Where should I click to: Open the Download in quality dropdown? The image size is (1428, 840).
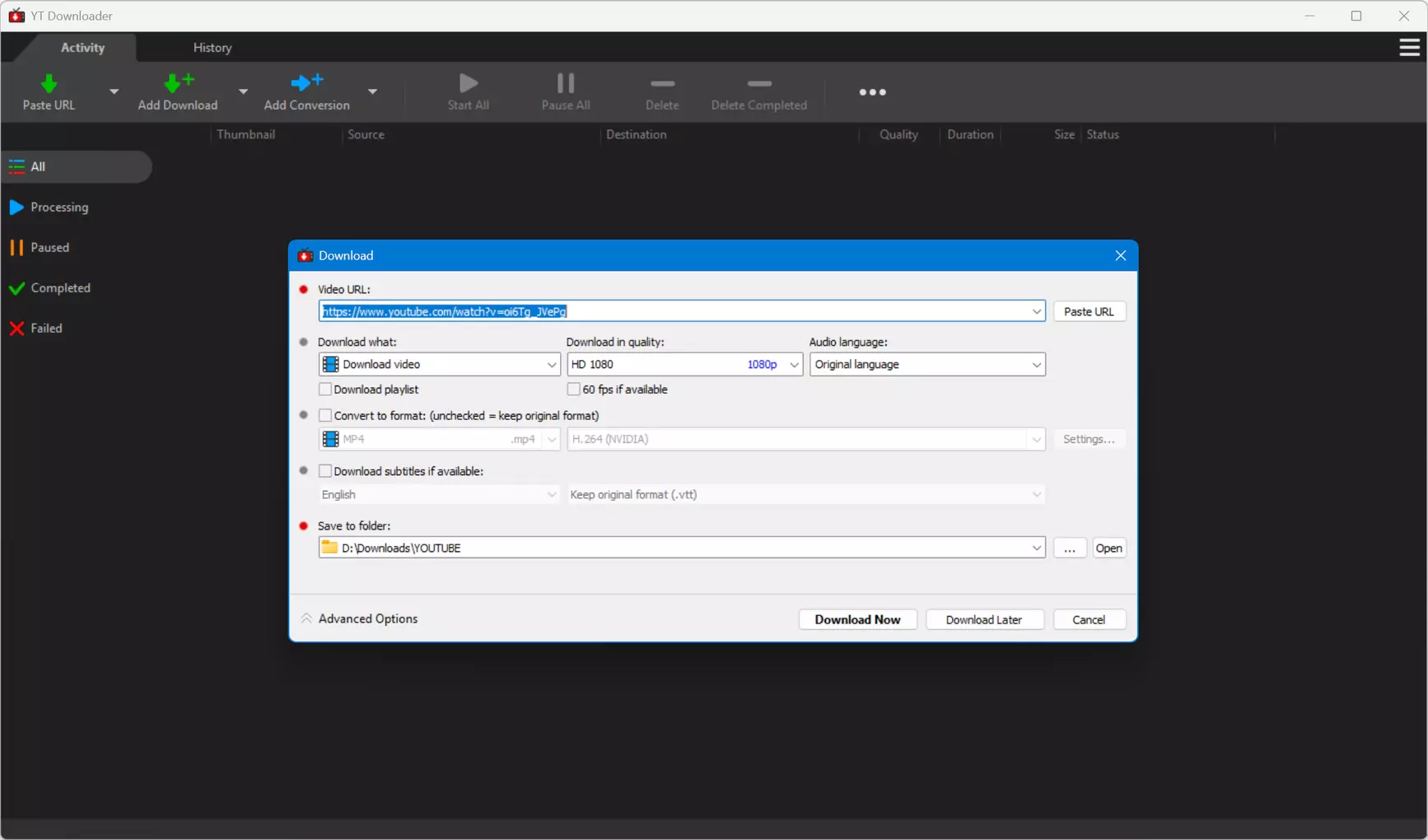[x=794, y=364]
